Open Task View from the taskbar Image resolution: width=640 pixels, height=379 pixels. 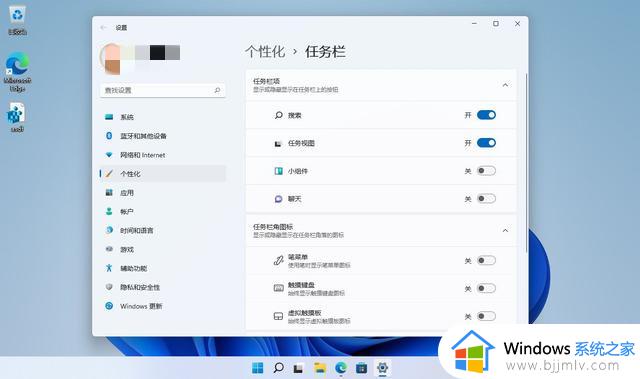tap(298, 368)
